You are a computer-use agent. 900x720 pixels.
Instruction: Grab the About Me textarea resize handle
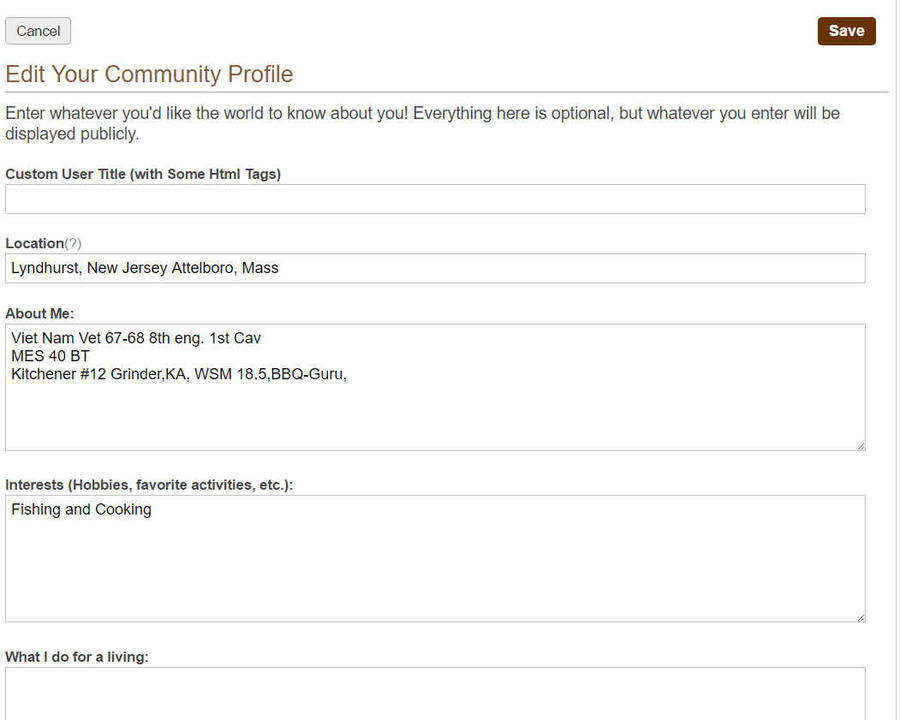coord(860,445)
